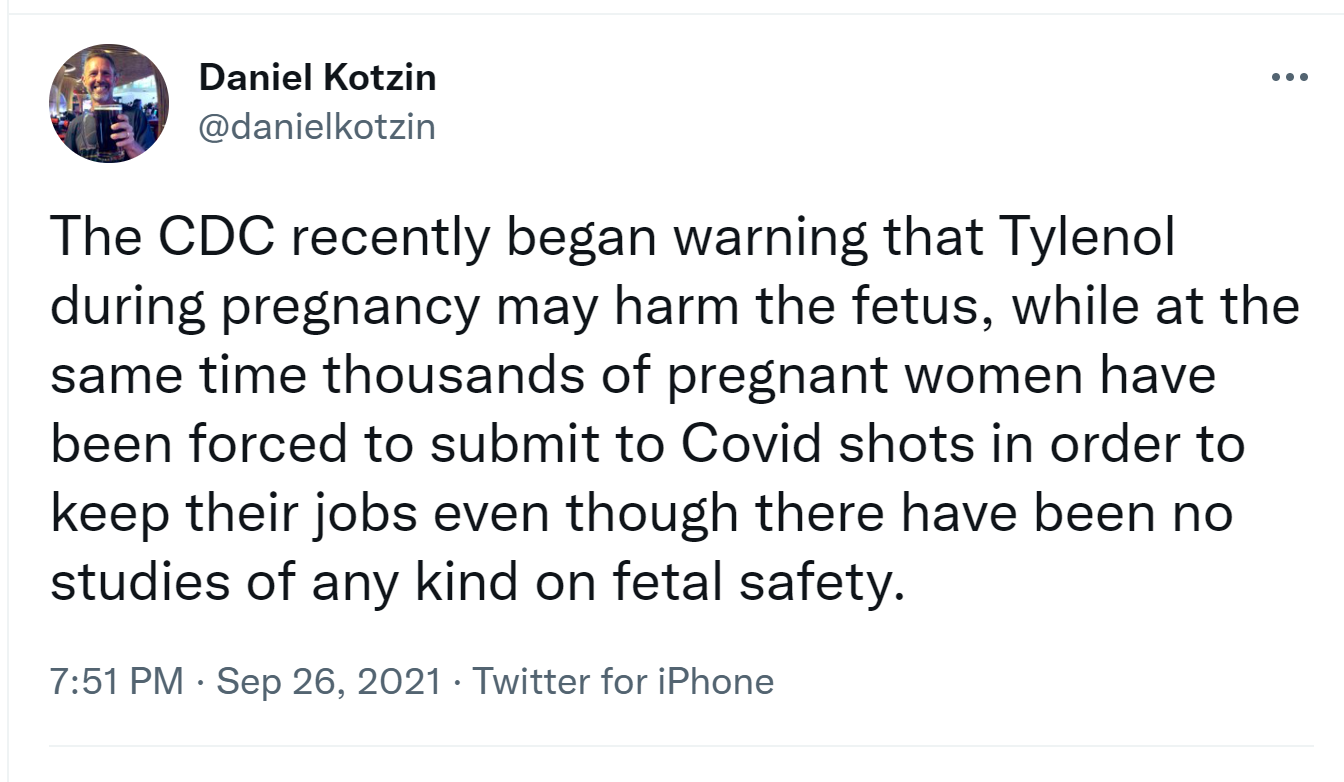Open the Twitter for iPhone source link
1344x782 pixels.
point(623,681)
